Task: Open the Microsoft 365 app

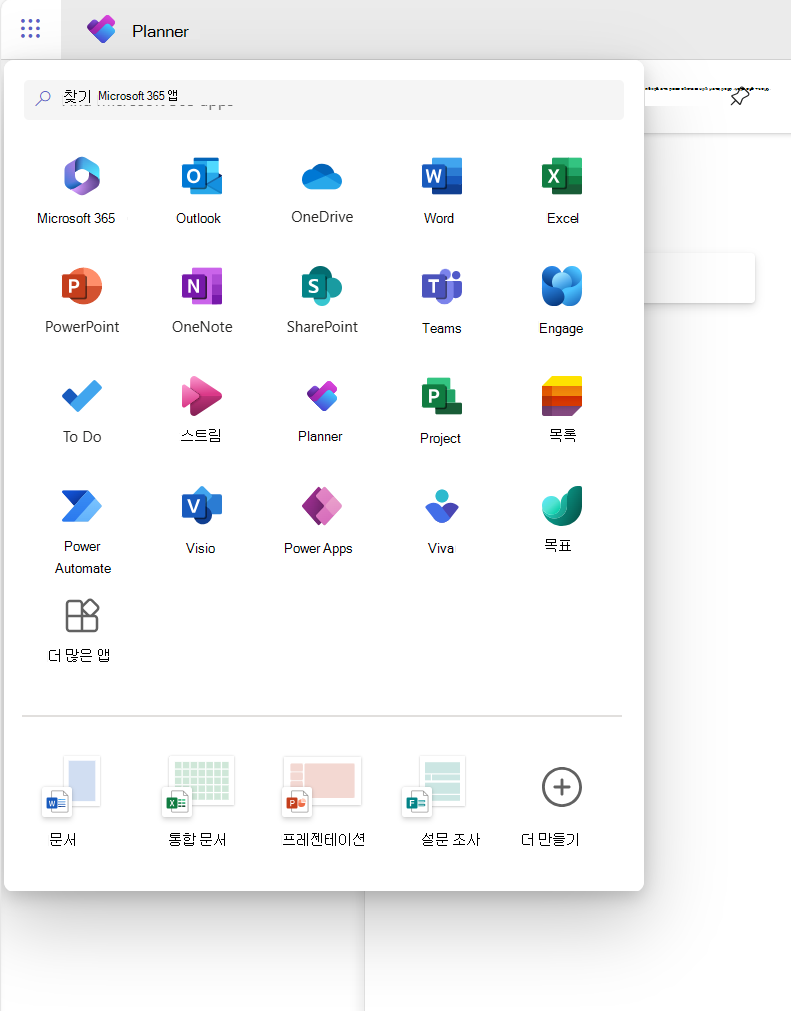Action: pos(82,190)
